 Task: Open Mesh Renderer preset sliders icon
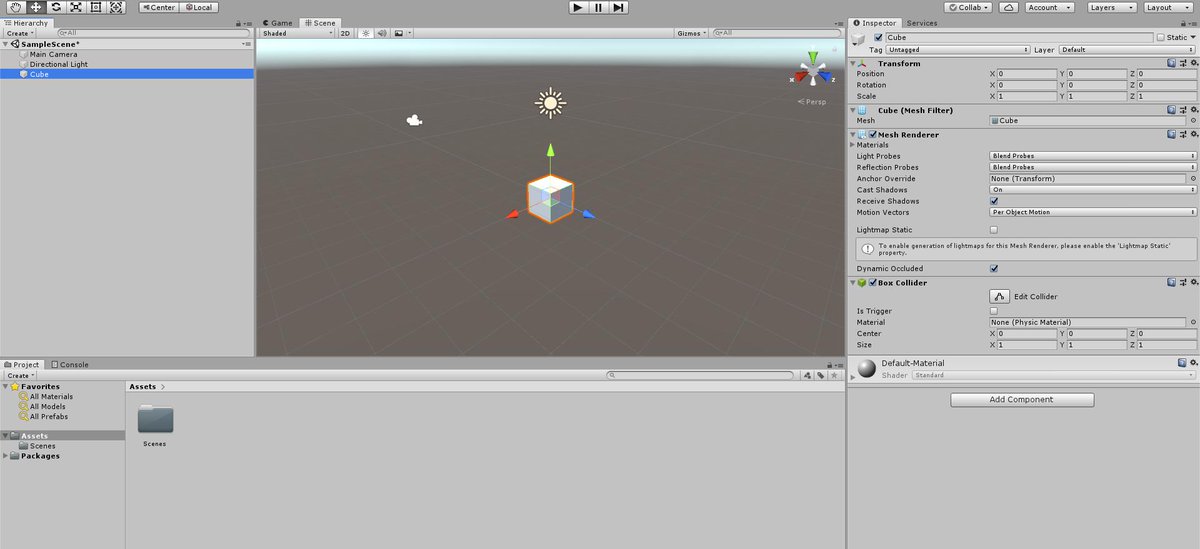pos(1182,134)
